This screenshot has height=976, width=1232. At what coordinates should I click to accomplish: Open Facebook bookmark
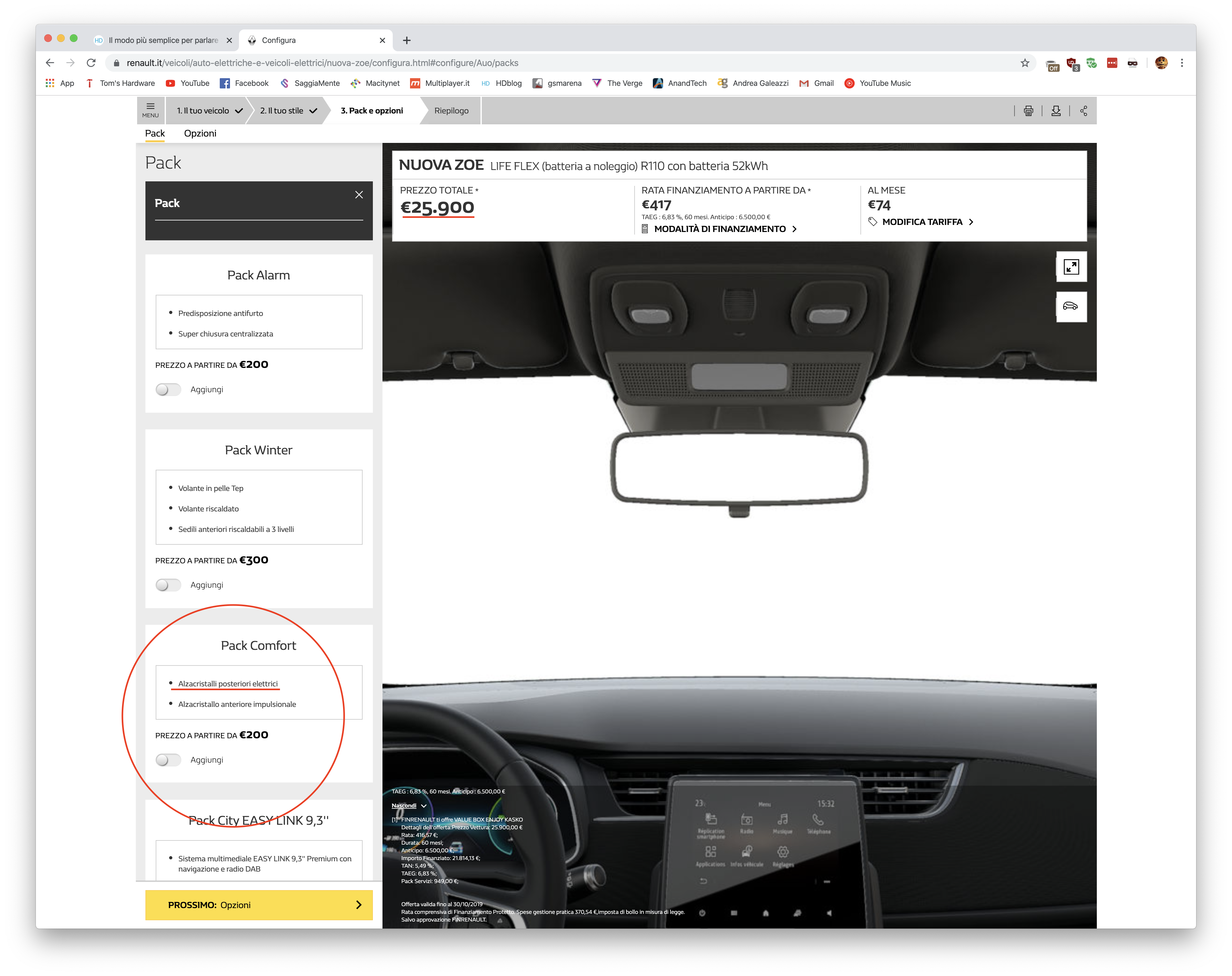pyautogui.click(x=244, y=83)
